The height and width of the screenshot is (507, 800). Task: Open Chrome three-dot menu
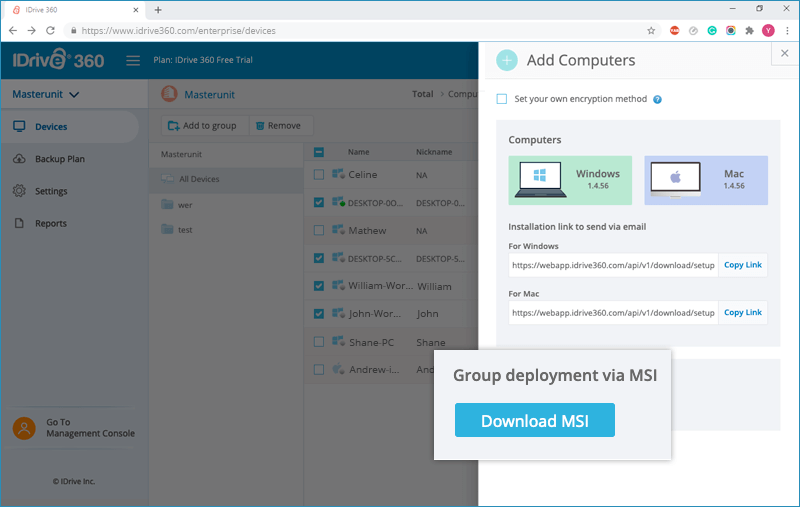pyautogui.click(x=787, y=31)
